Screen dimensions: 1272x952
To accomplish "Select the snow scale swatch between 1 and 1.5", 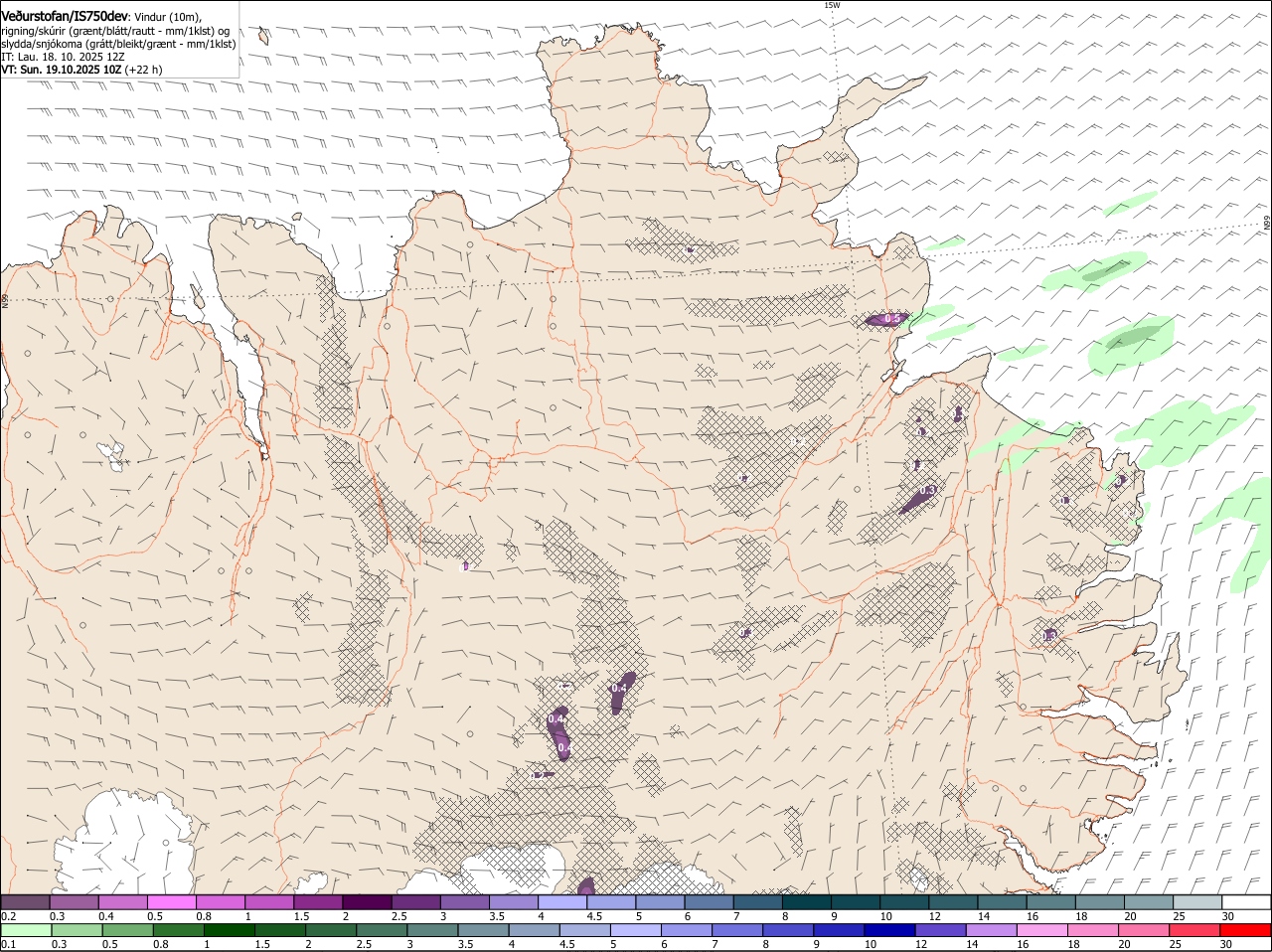I will point(269,901).
